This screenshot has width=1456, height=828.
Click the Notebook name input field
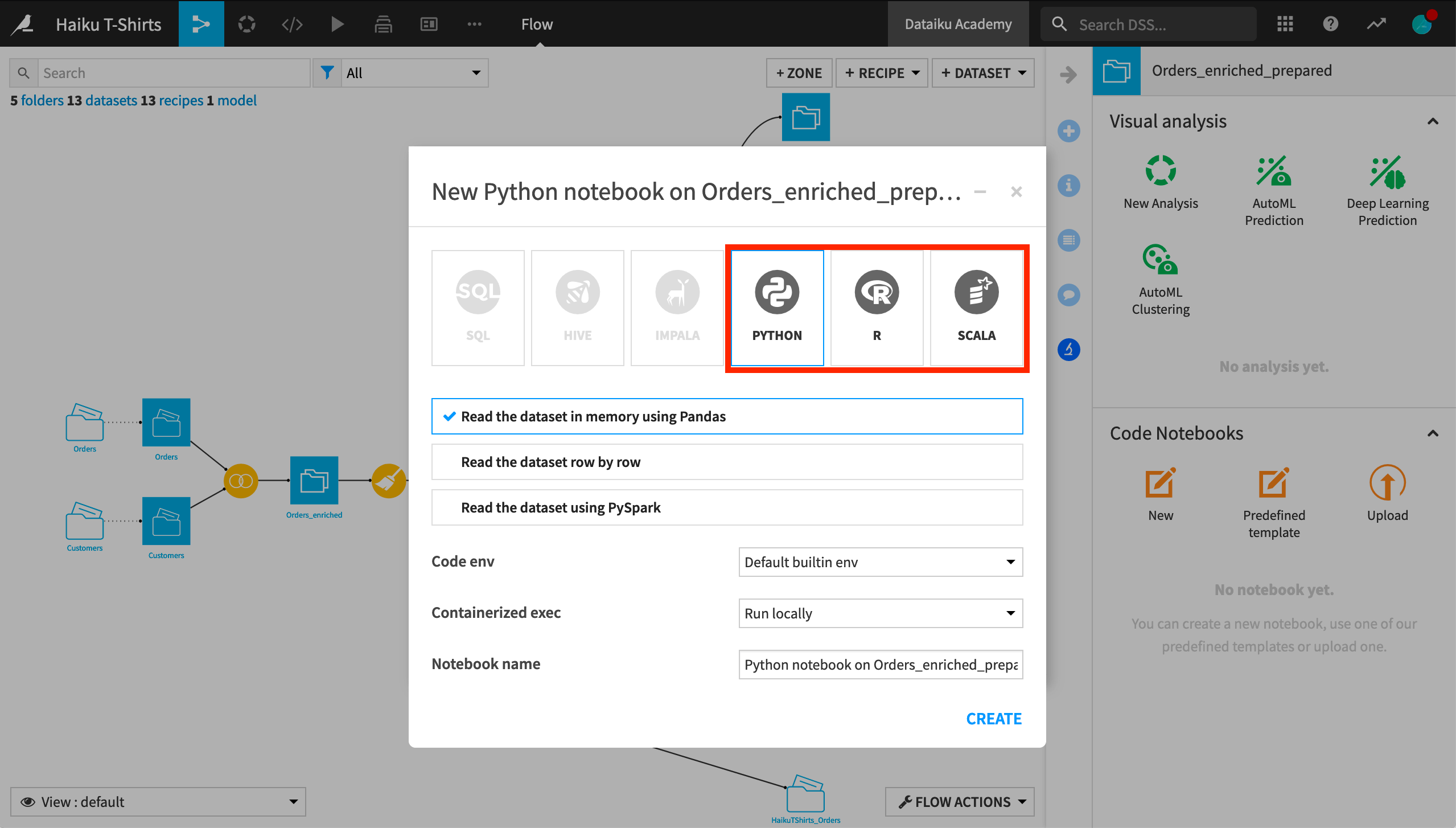pyautogui.click(x=879, y=663)
